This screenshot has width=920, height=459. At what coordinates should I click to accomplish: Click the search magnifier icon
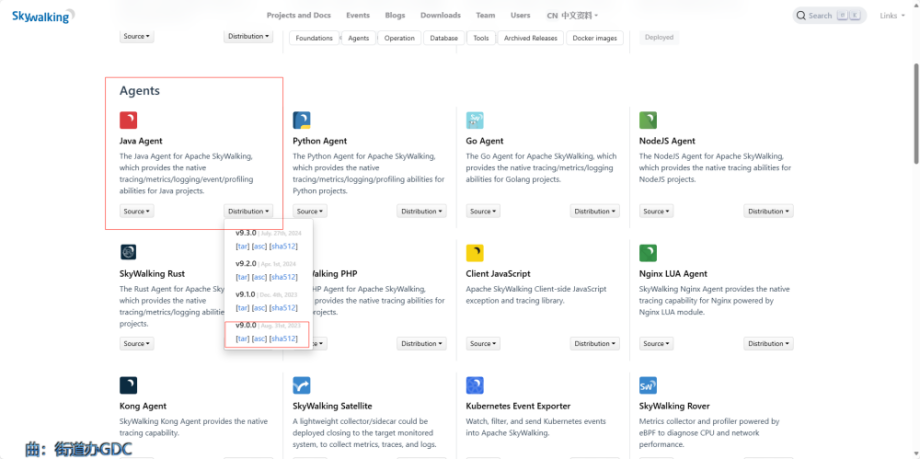point(801,16)
